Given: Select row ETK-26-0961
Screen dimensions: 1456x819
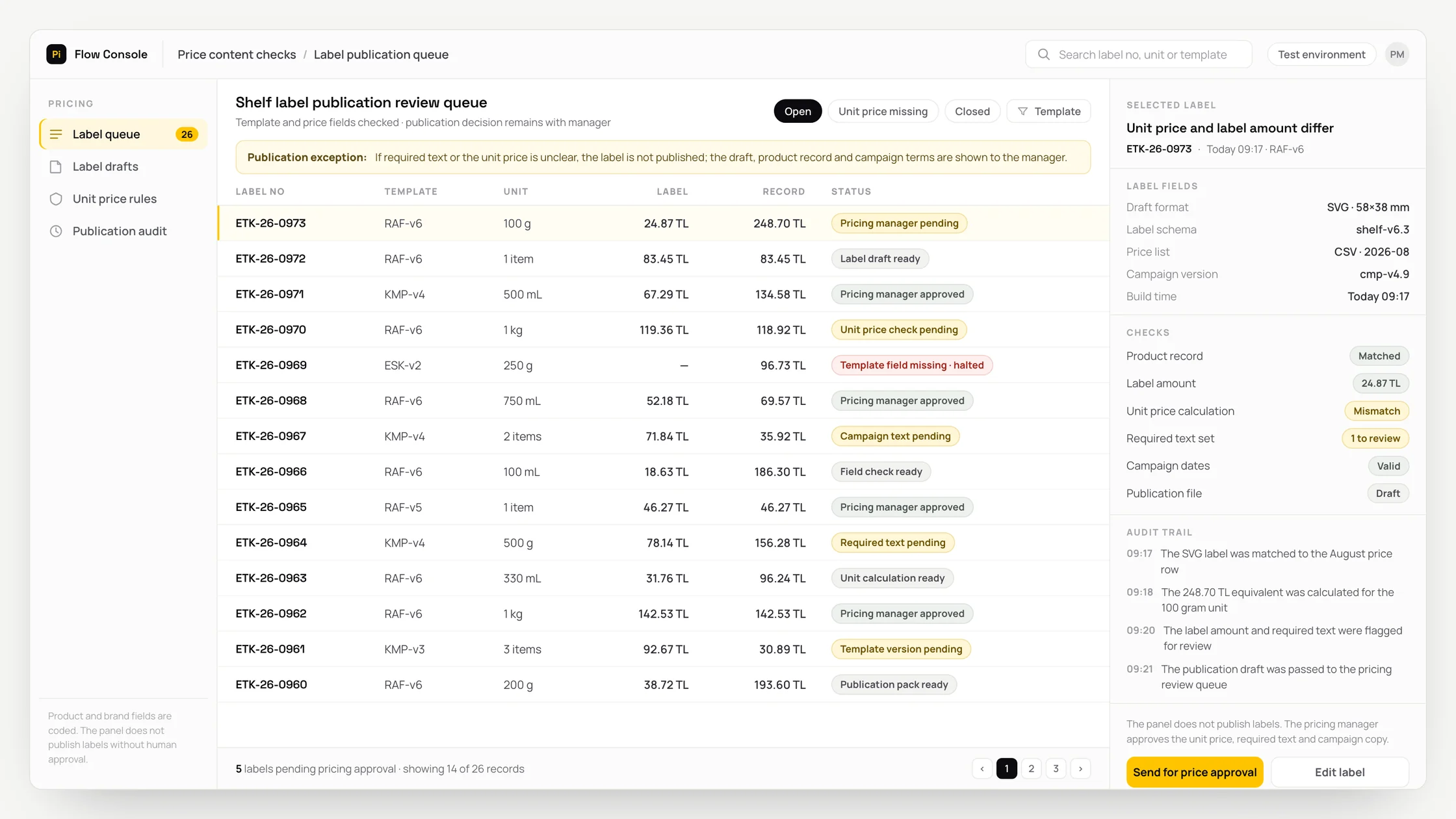Looking at the screenshot, I should tap(663, 649).
